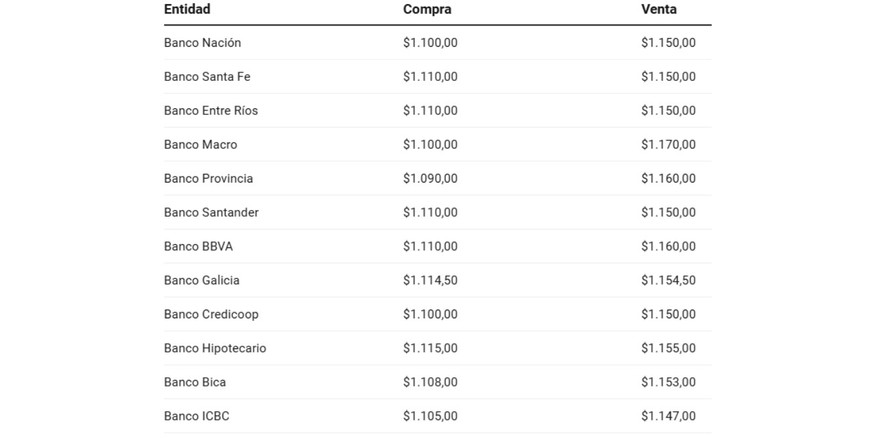870x438 pixels.
Task: Select Banco Santander entity cell
Action: tap(211, 213)
